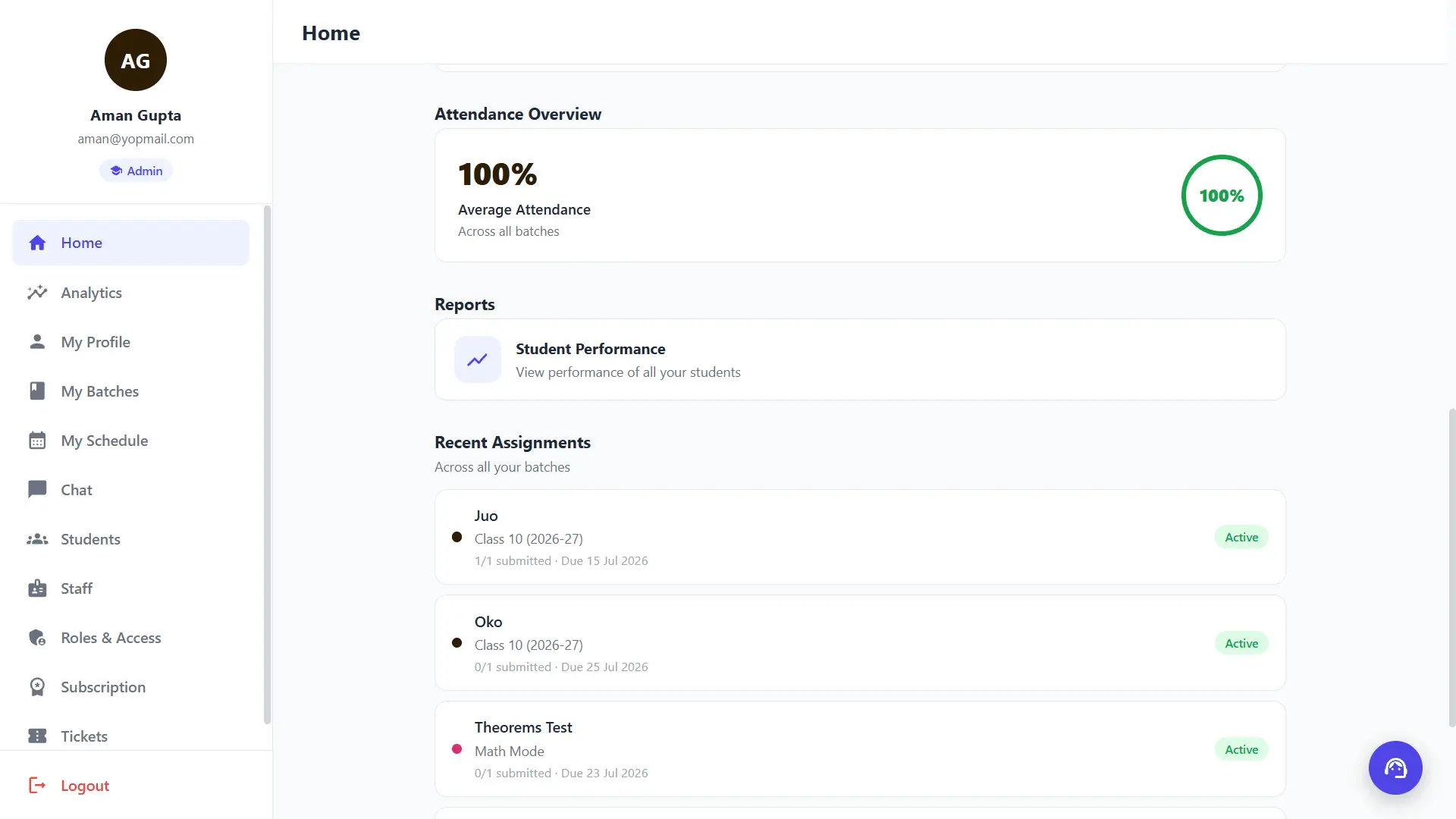The width and height of the screenshot is (1456, 819).
Task: Click '1/1 submitted · Due 15 Jul 2026' text
Action: pos(561,561)
